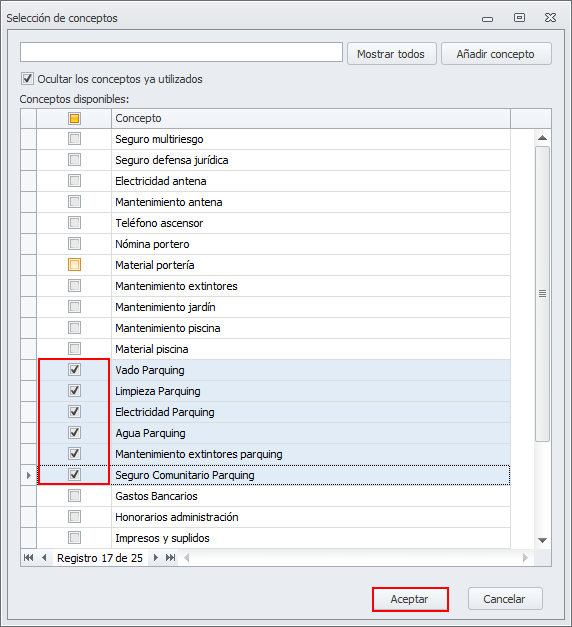Go to previous record arrow
This screenshot has width=572, height=627.
[44, 557]
